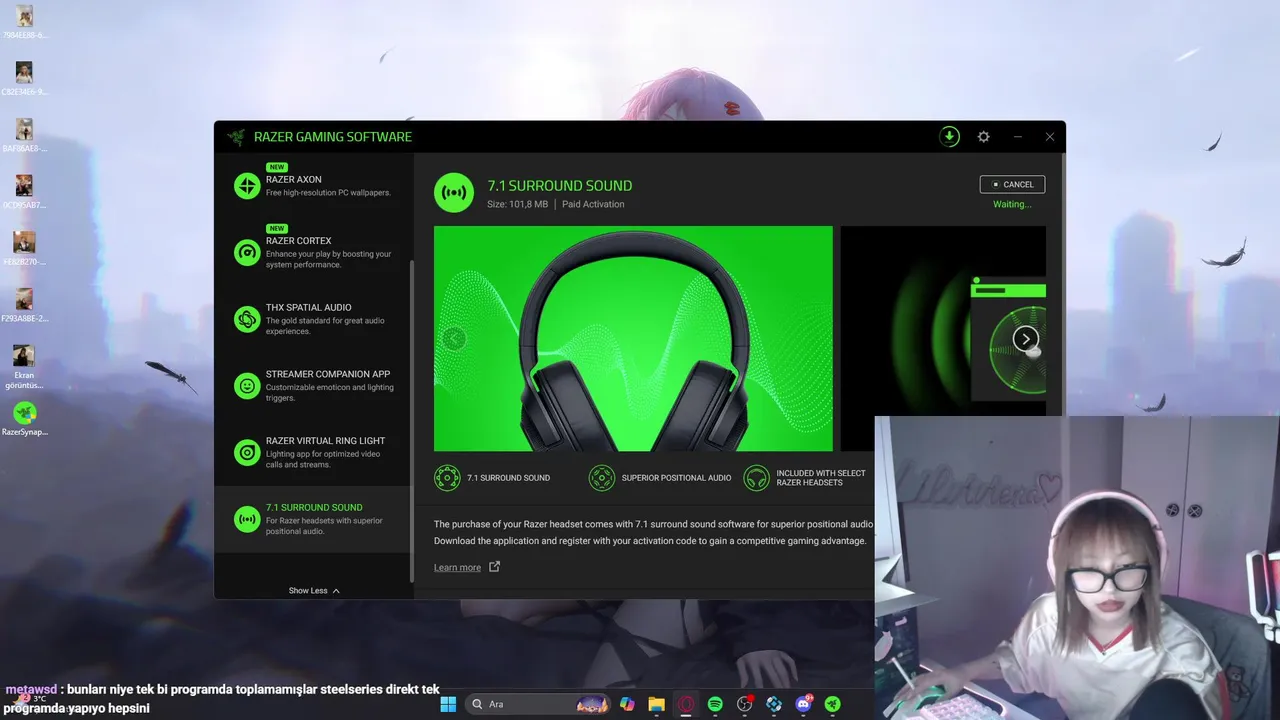Open the 0CD95AB7 desktop image file
The width and height of the screenshot is (1280, 720).
[25, 191]
